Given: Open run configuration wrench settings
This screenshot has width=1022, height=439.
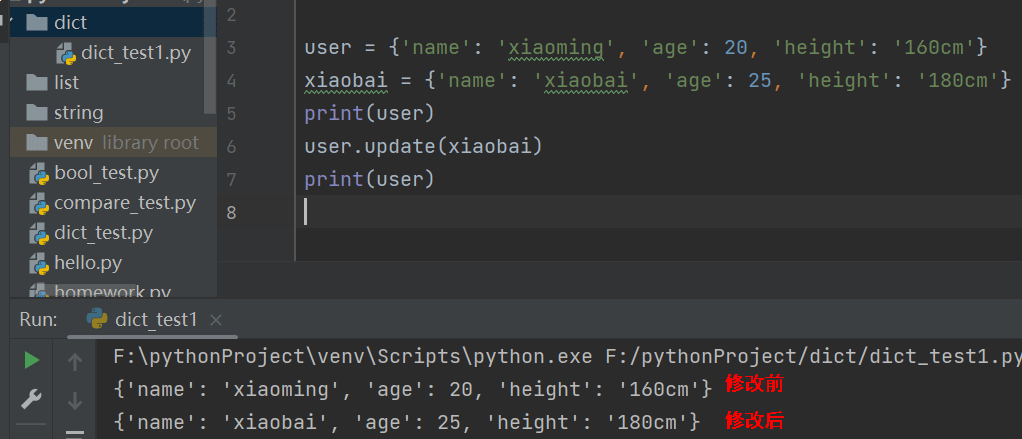Looking at the screenshot, I should [x=32, y=399].
